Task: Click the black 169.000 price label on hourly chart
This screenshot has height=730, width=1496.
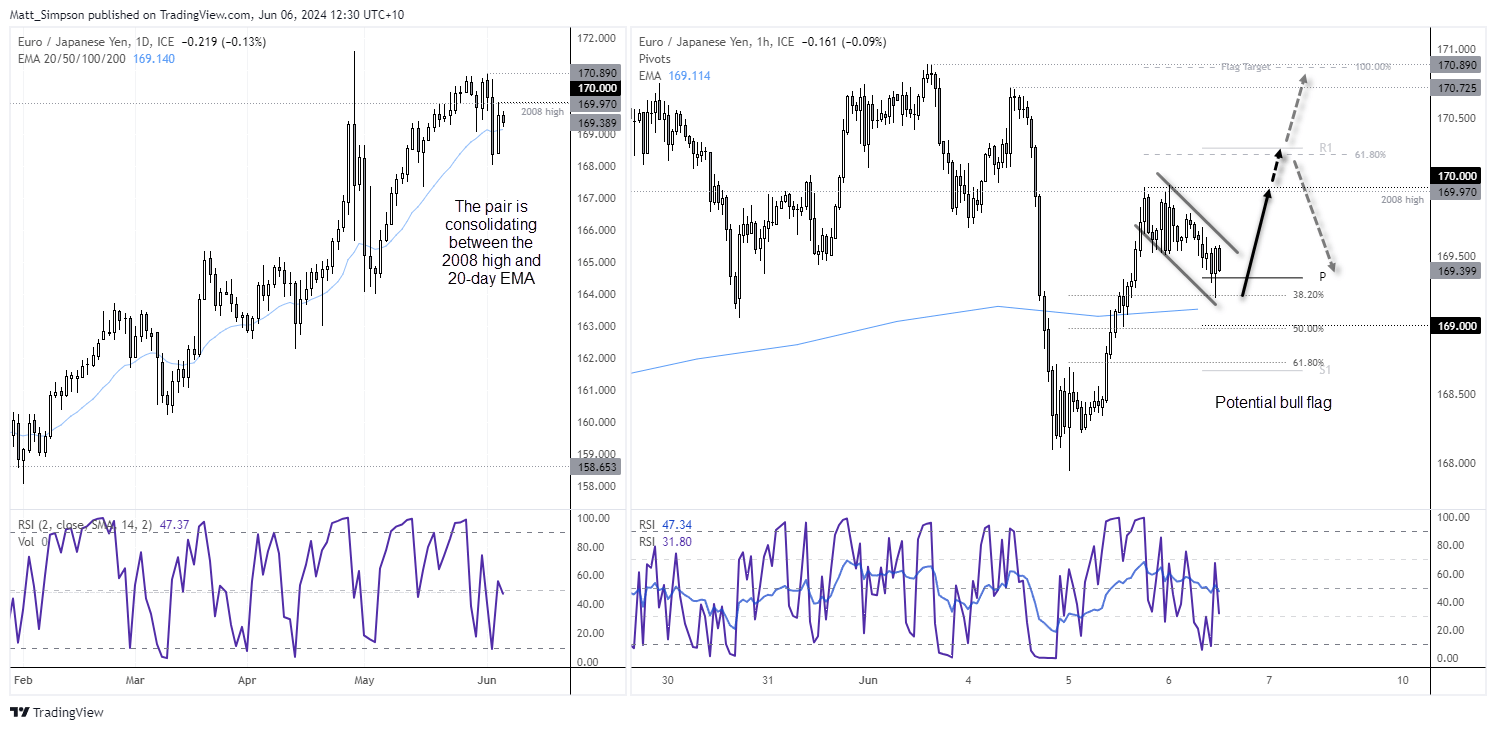Action: click(1457, 326)
